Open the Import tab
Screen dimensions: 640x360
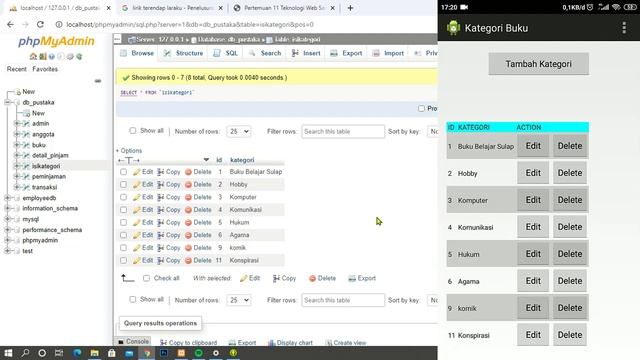coord(388,53)
